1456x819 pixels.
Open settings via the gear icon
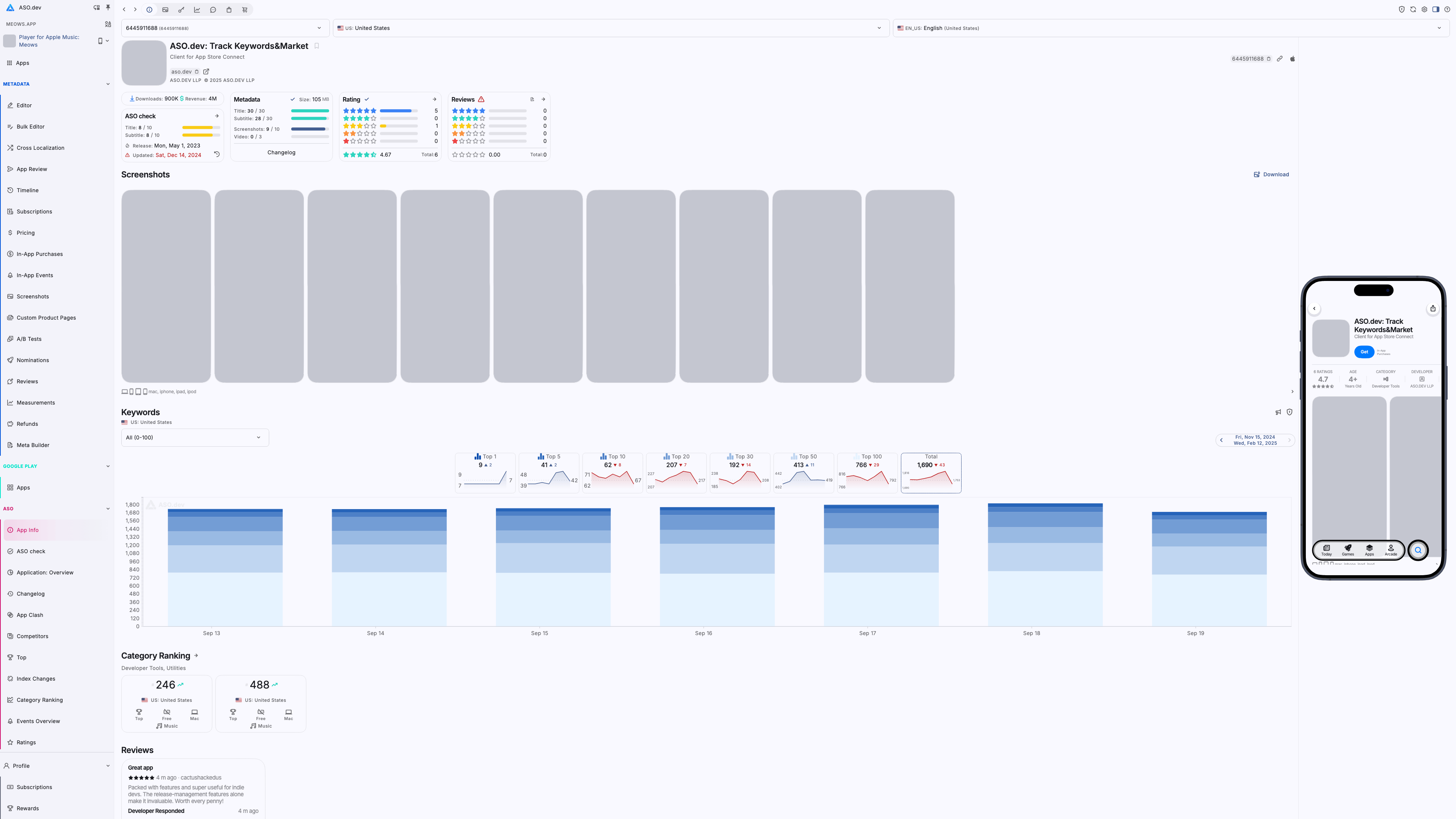[x=1425, y=9]
